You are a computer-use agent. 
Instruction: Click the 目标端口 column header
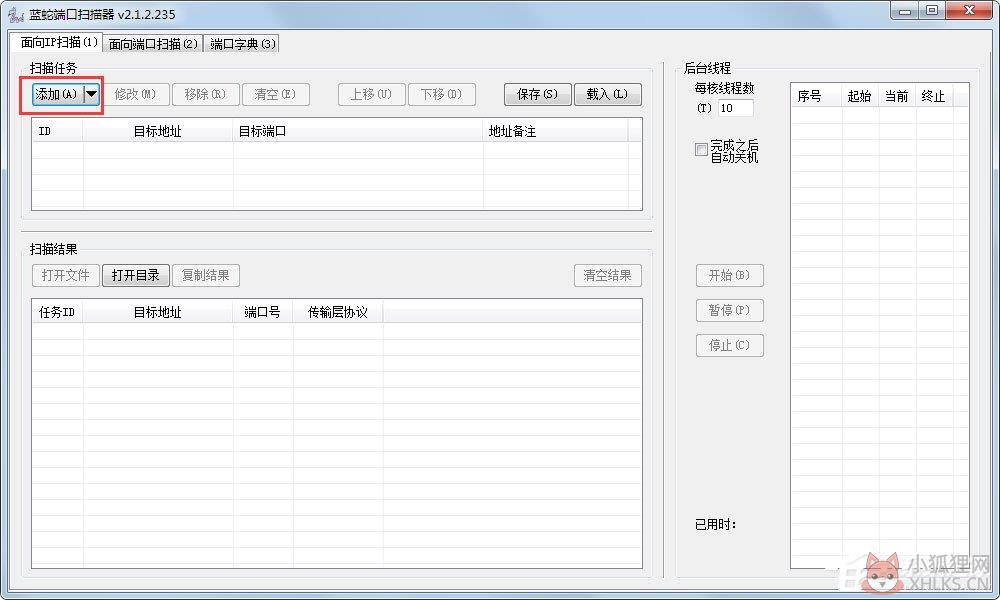[358, 131]
